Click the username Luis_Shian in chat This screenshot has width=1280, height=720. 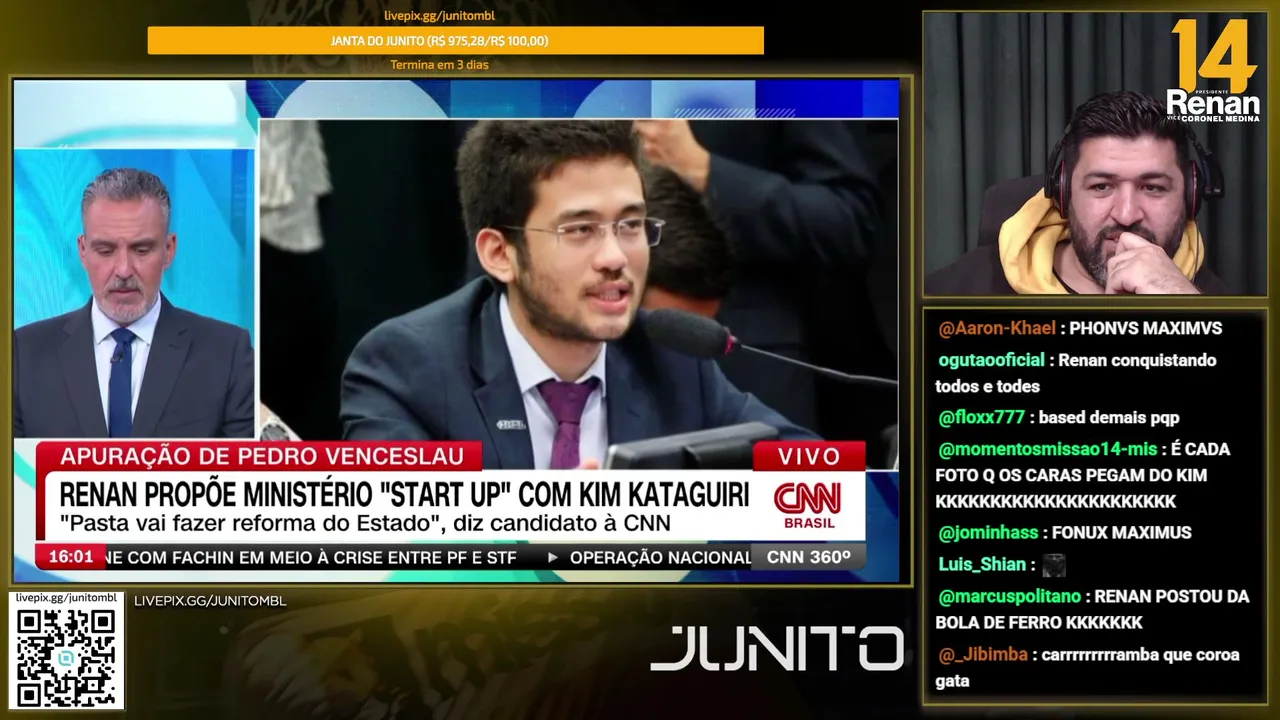point(981,565)
